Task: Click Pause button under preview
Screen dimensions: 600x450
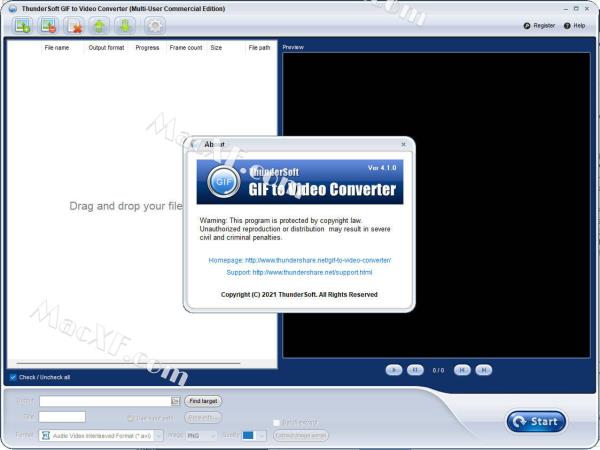Action: point(415,370)
